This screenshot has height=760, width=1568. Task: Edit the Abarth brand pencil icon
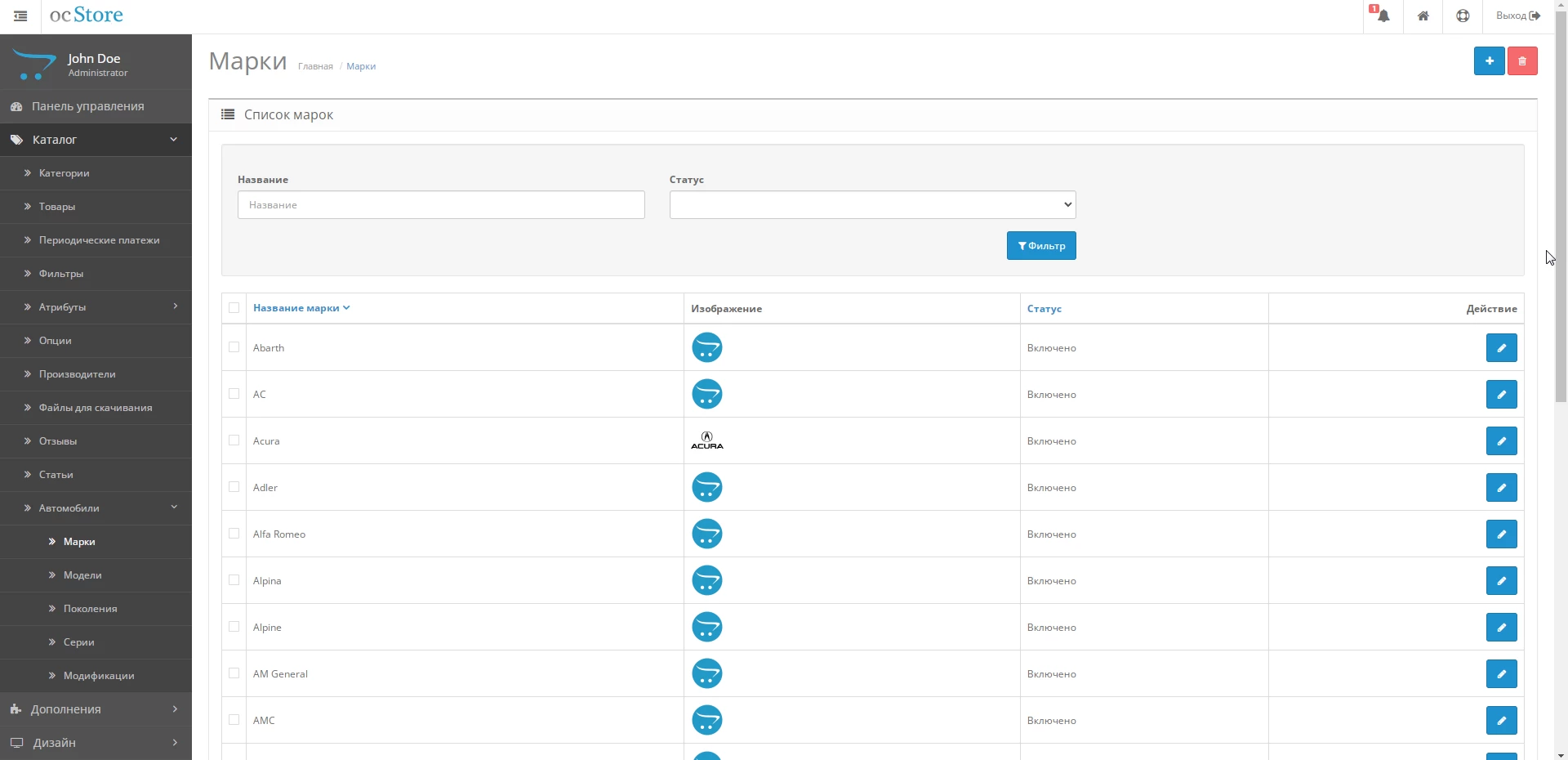pyautogui.click(x=1501, y=347)
